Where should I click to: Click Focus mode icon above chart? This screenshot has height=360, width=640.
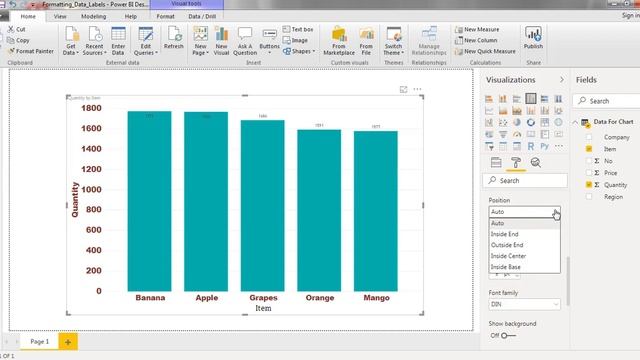[x=403, y=89]
